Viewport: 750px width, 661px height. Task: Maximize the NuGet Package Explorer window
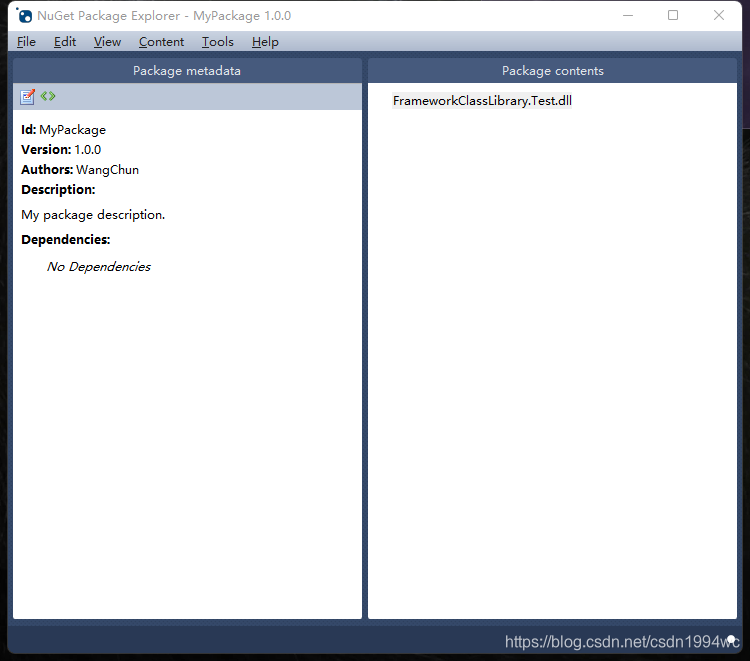pos(673,15)
